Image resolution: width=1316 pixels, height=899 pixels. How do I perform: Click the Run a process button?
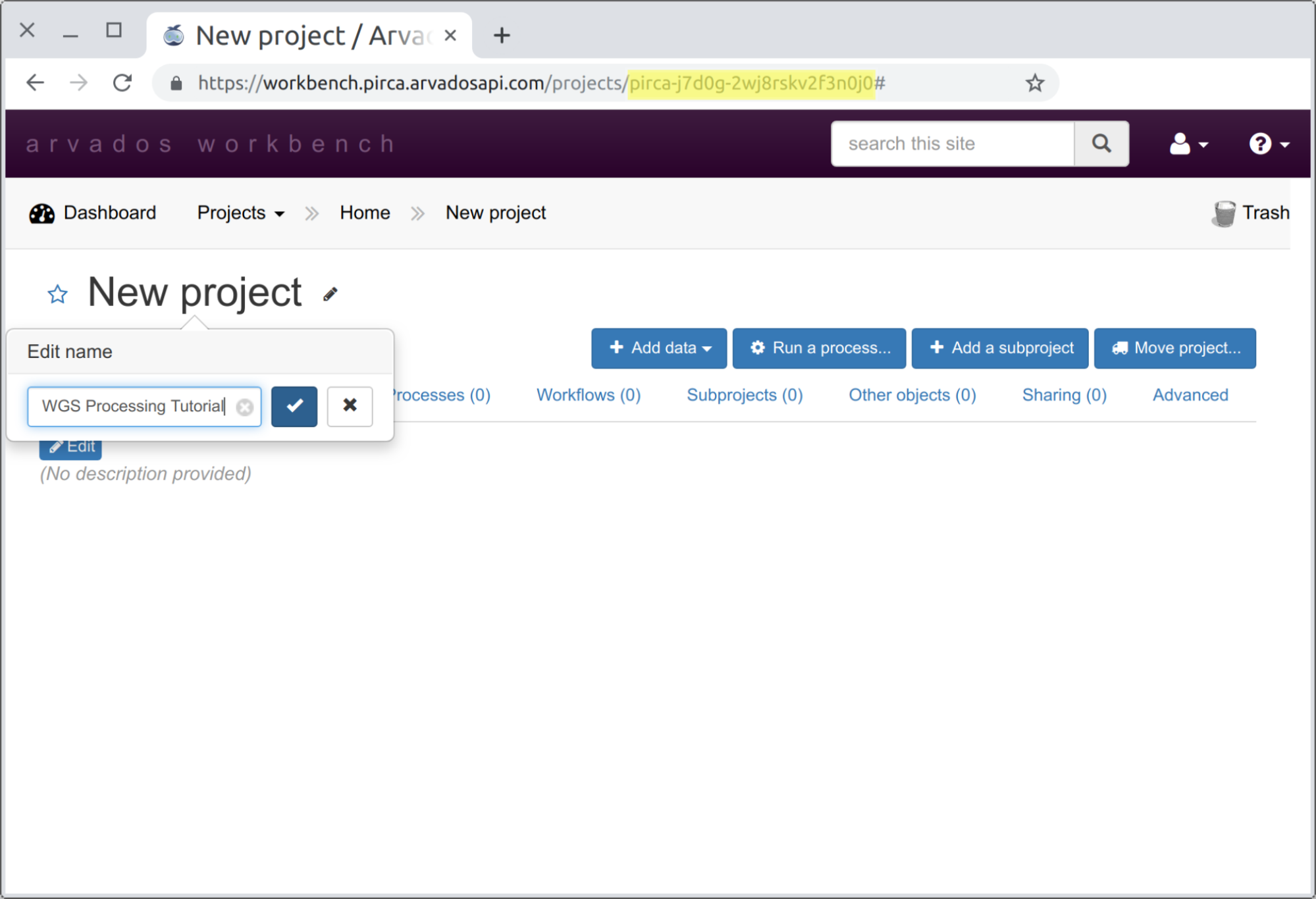click(819, 348)
